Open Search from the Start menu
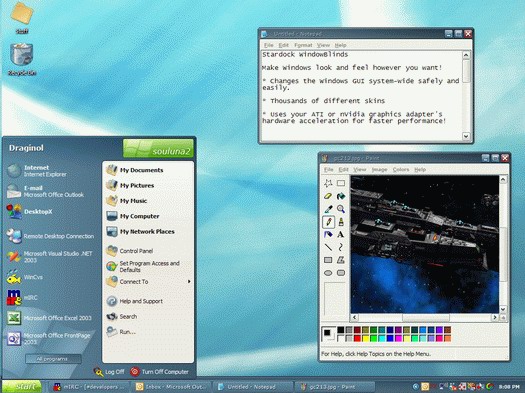Viewport: 525px width, 393px height. (148, 316)
